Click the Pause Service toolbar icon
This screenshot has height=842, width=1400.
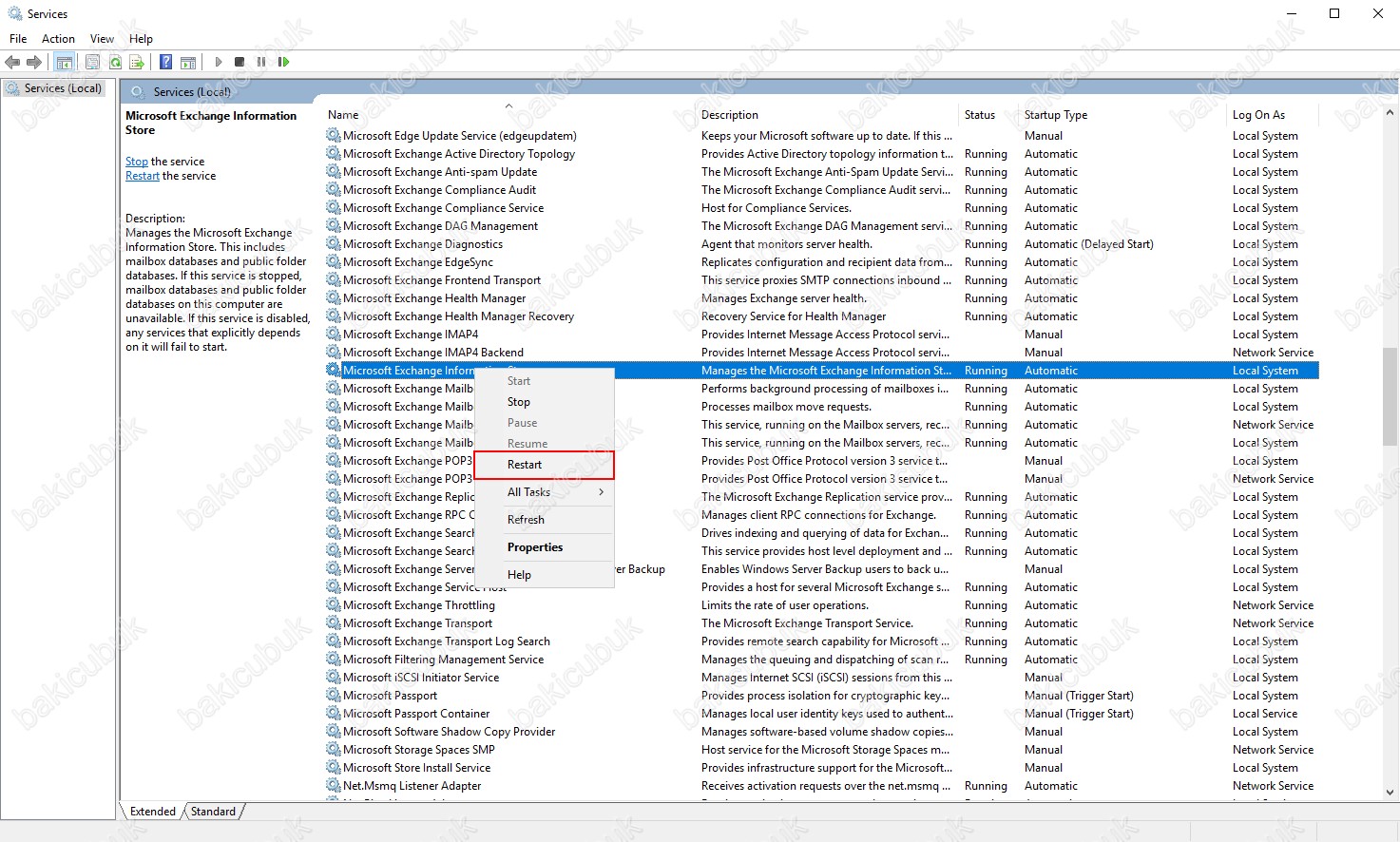click(x=261, y=62)
